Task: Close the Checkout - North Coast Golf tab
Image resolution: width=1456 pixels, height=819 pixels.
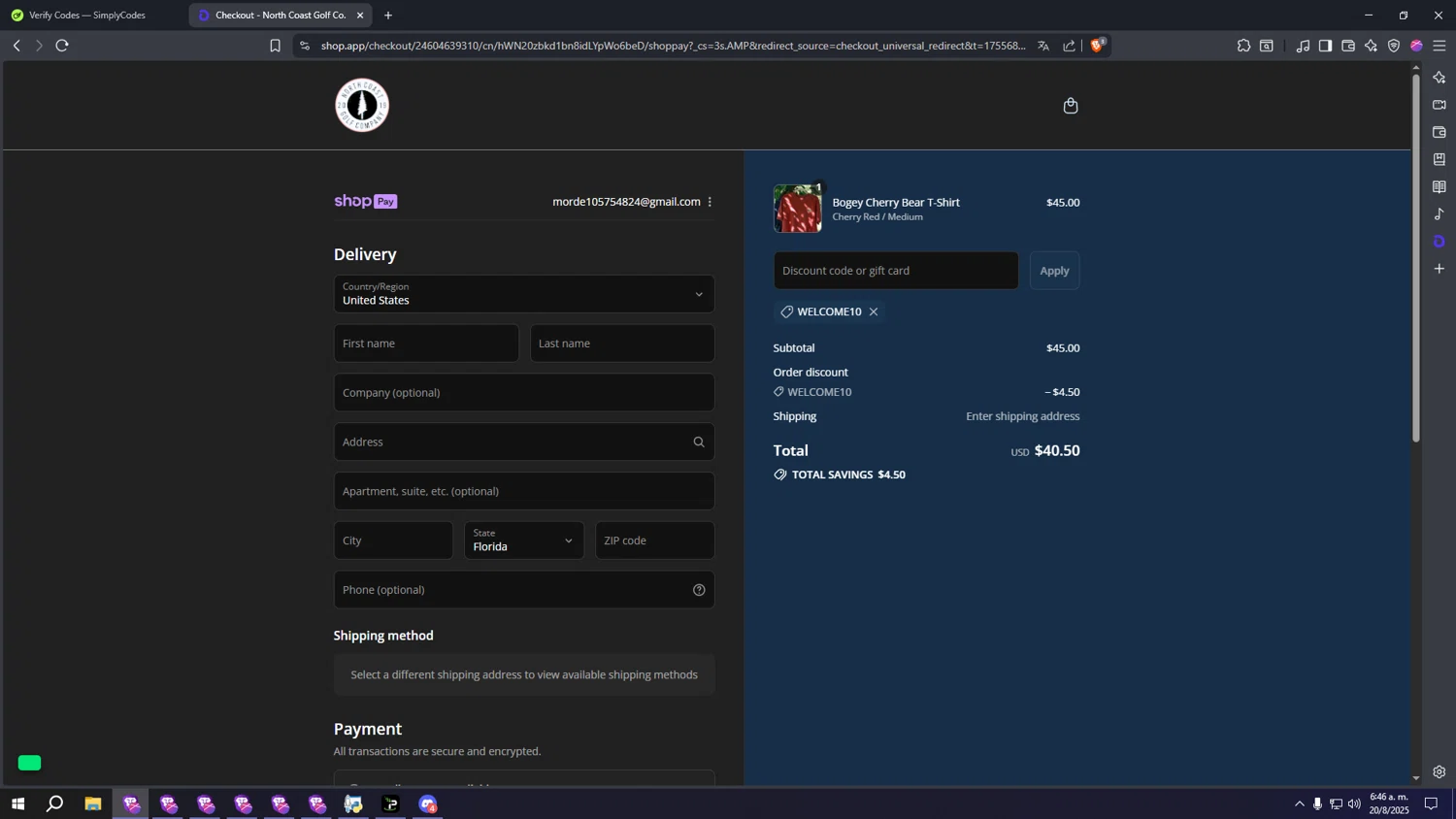Action: [x=360, y=16]
